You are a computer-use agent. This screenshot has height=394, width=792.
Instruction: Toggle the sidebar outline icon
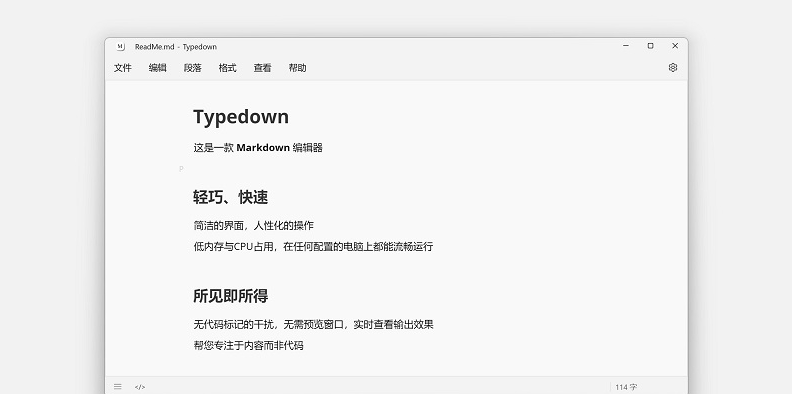pos(118,387)
